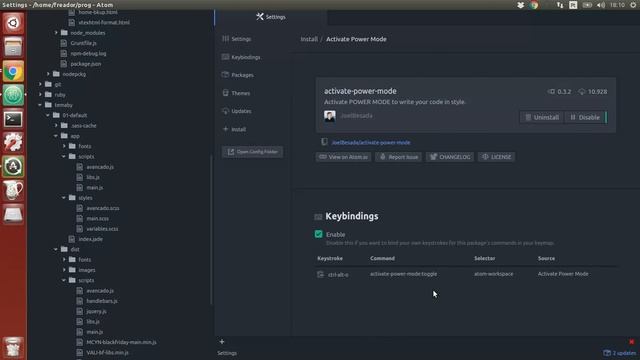Screen dimensions: 640x360
Task: Open Themes in the settings sidebar
Action: [236, 93]
